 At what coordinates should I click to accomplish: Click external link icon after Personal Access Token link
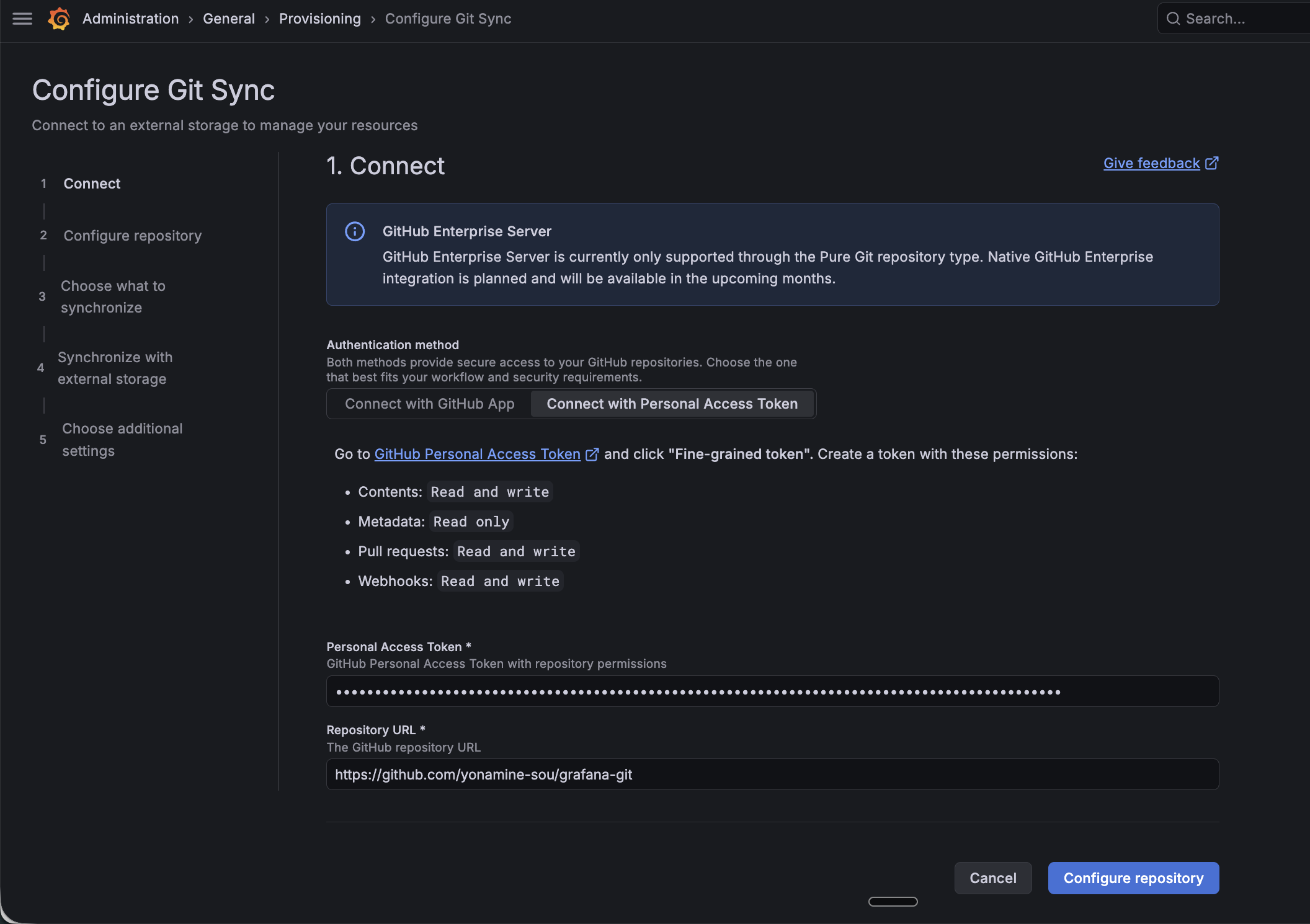(x=592, y=455)
